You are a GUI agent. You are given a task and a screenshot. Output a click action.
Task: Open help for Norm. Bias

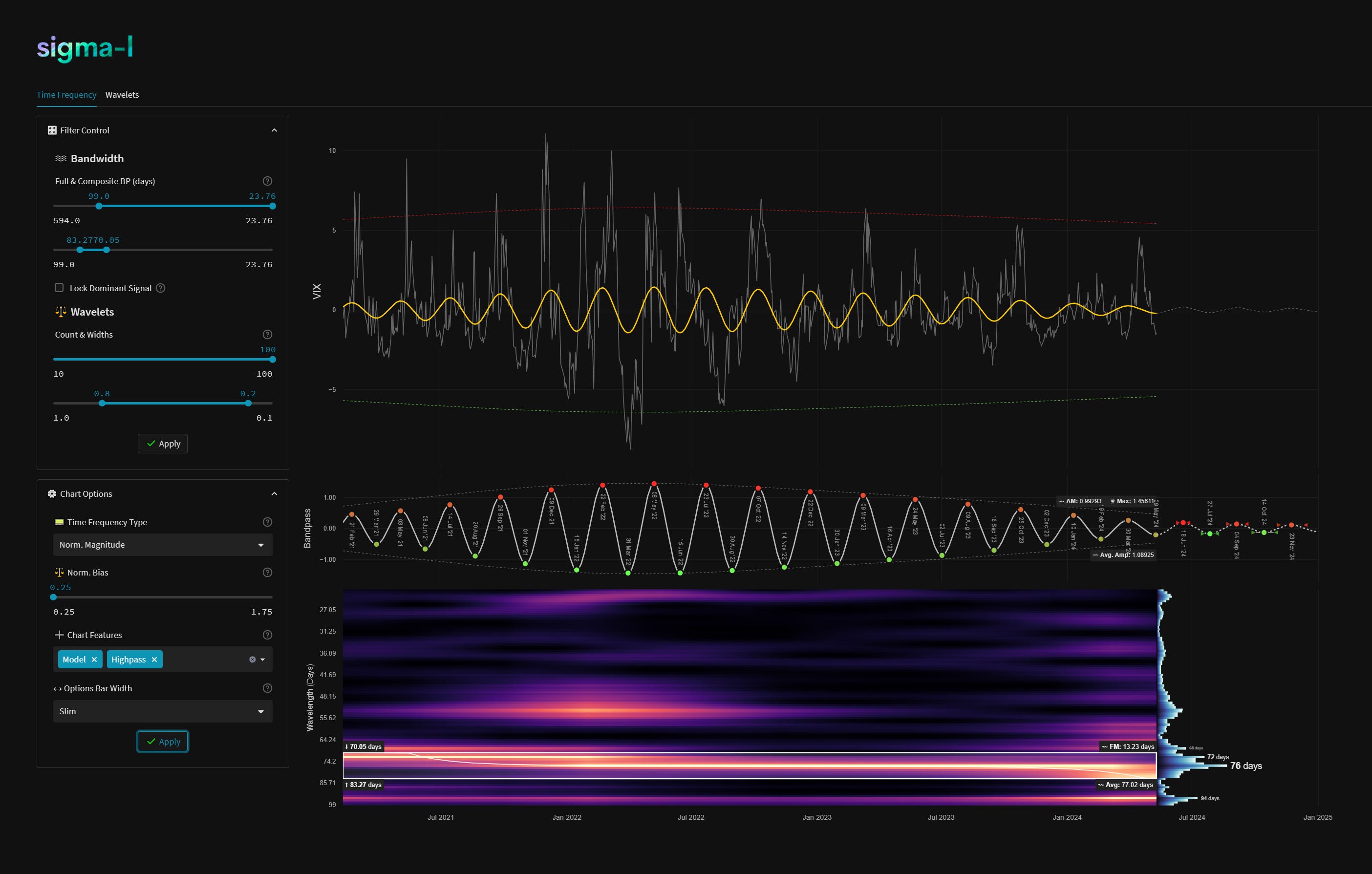pyautogui.click(x=267, y=573)
